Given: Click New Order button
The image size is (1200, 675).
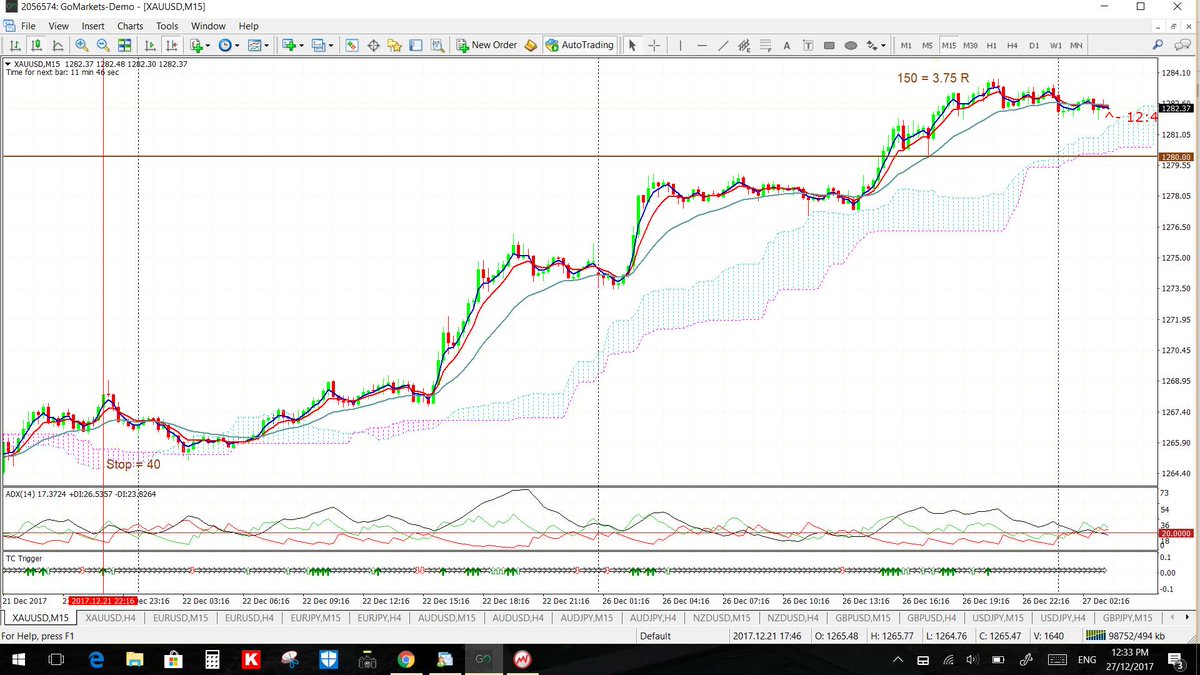Looking at the screenshot, I should (x=487, y=45).
